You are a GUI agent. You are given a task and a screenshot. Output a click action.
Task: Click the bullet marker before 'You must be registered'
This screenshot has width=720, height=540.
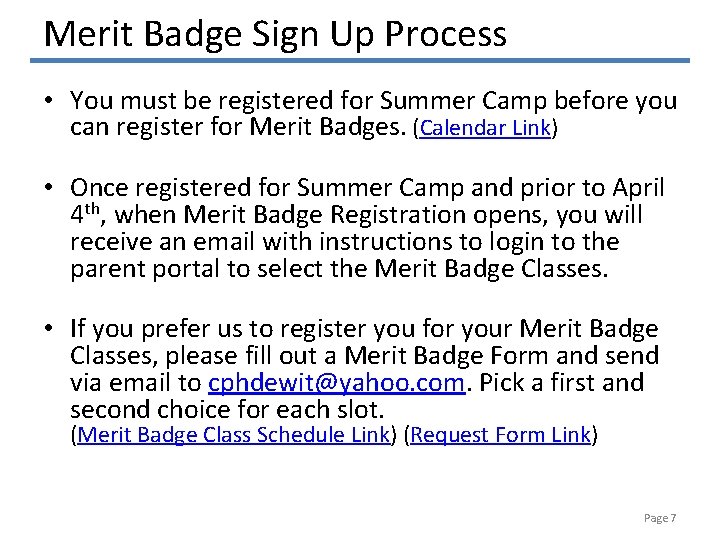pos(49,102)
